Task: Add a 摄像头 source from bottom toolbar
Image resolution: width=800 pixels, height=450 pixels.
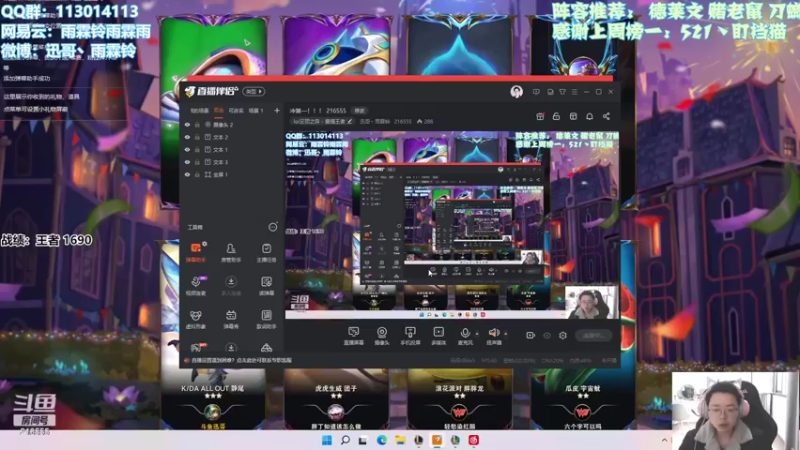Action: (382, 336)
